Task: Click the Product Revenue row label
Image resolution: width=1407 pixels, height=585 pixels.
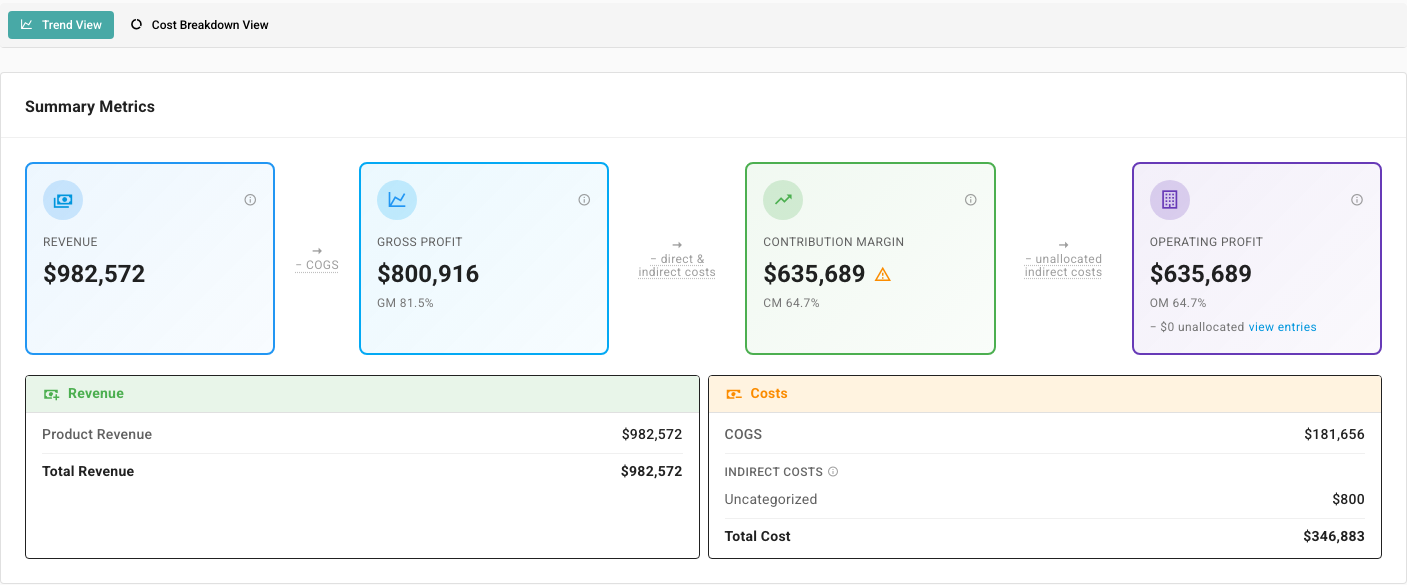Action: pyautogui.click(x=97, y=434)
